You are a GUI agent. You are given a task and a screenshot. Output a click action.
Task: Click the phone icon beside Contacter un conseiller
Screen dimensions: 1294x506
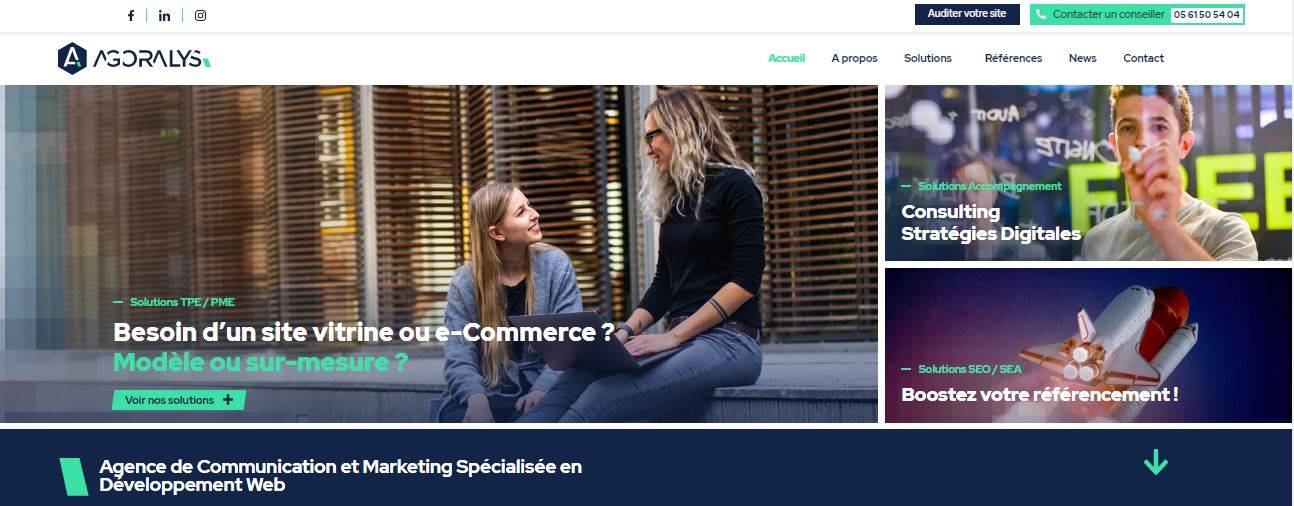[1041, 15]
